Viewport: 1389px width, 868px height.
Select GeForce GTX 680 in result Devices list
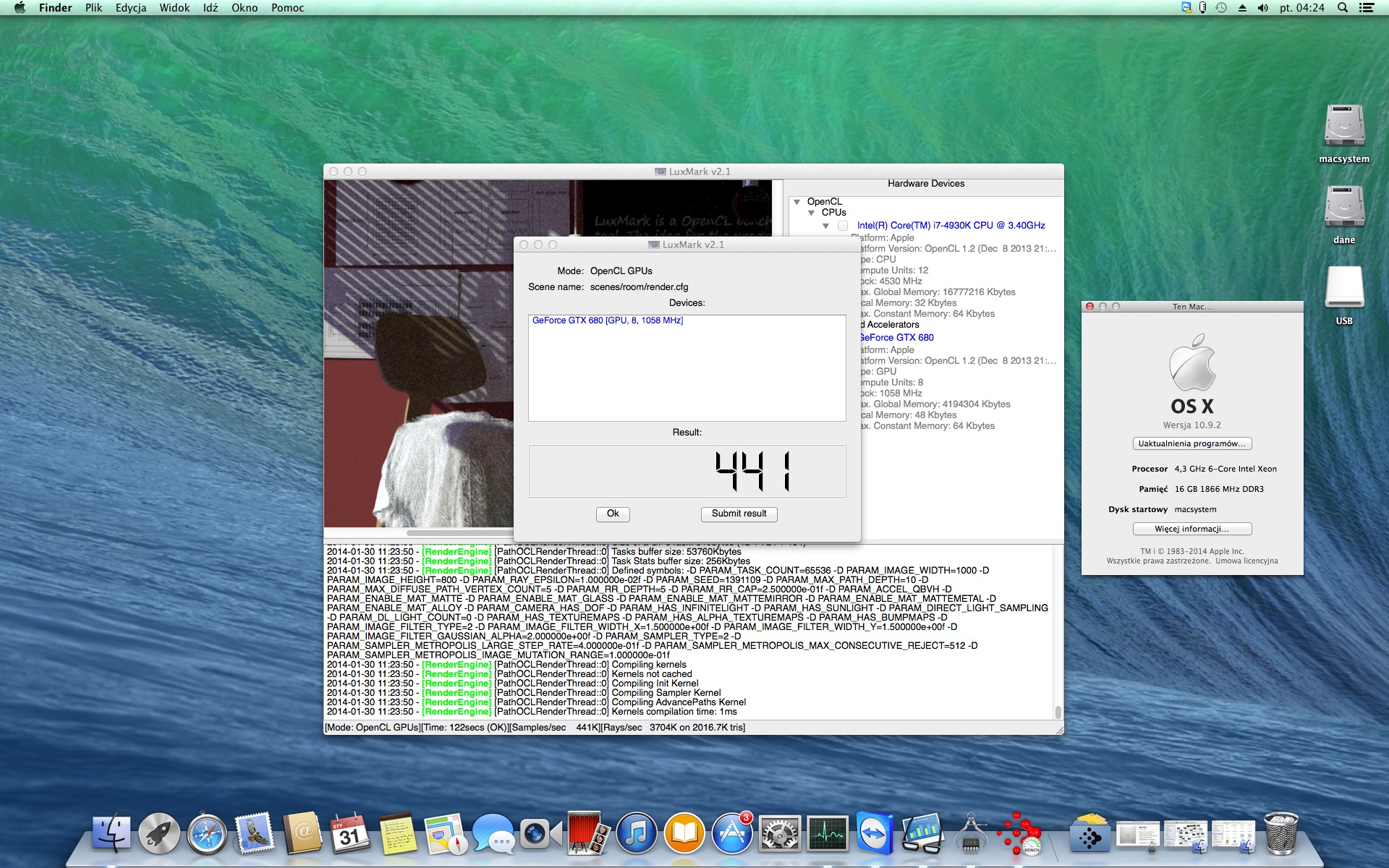tap(608, 320)
